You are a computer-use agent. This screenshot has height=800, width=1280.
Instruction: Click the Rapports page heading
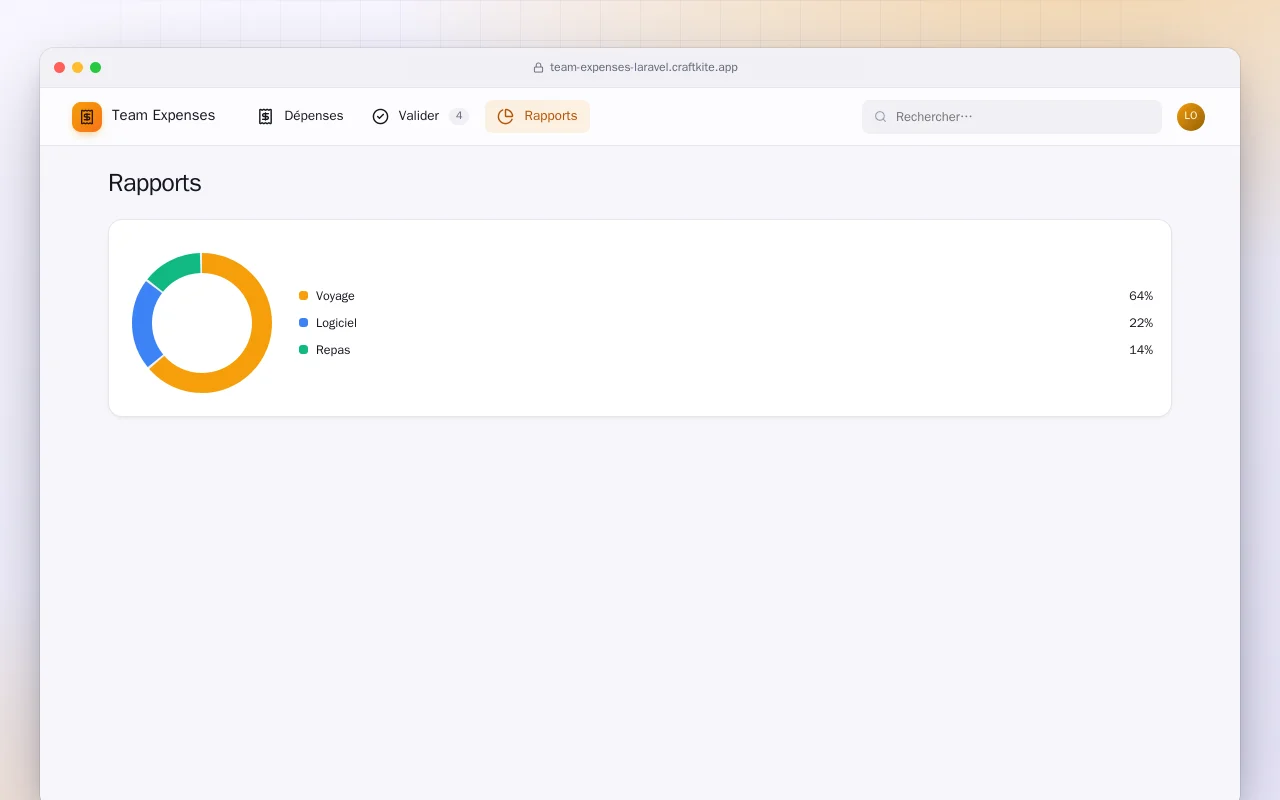[155, 183]
